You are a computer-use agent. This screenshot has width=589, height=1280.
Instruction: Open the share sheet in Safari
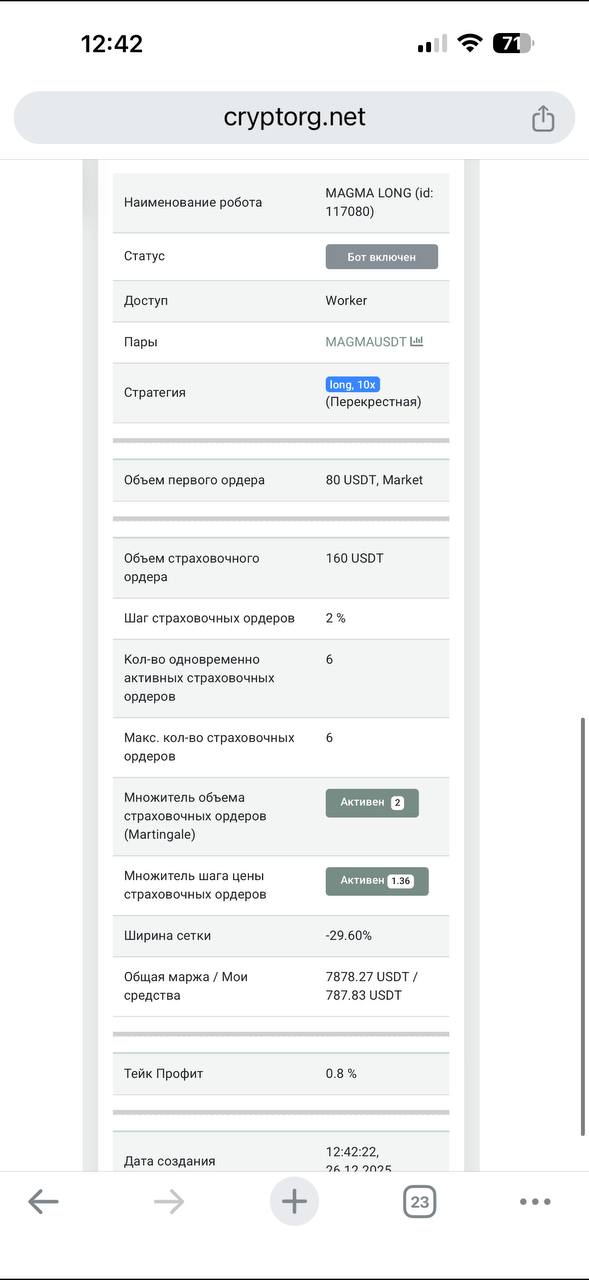click(x=543, y=117)
